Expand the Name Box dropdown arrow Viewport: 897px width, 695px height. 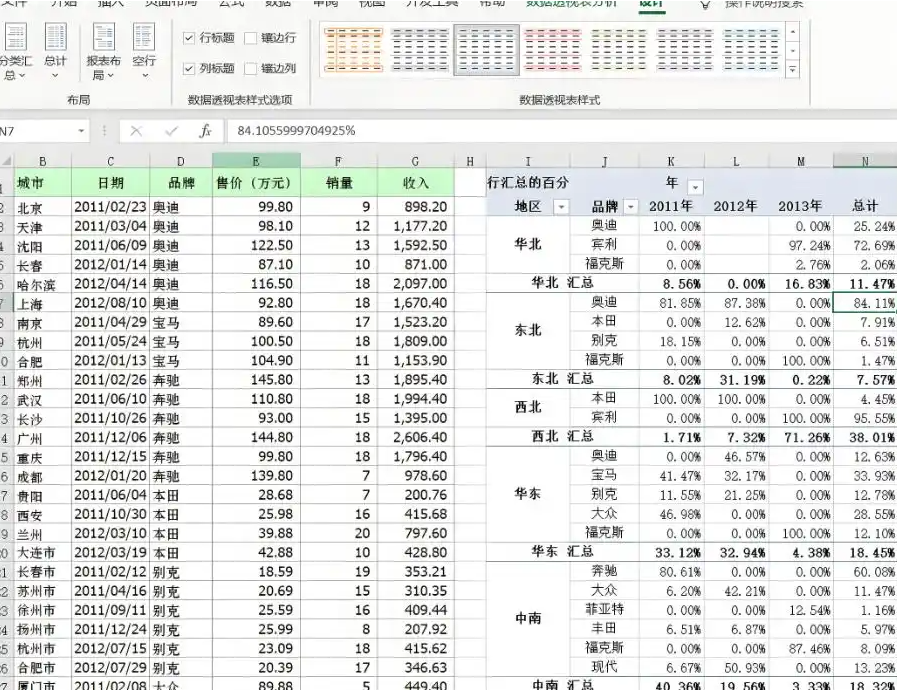click(x=82, y=131)
